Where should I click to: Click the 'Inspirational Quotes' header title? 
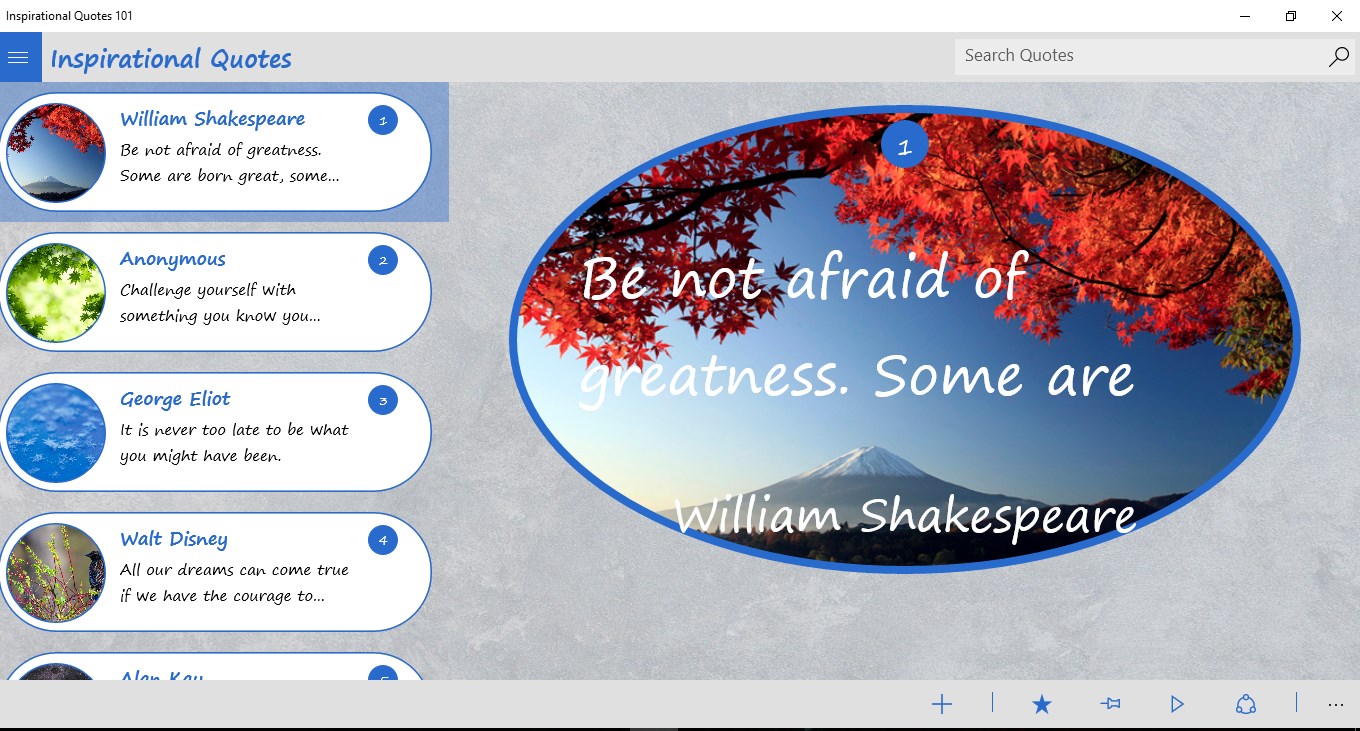(x=171, y=59)
